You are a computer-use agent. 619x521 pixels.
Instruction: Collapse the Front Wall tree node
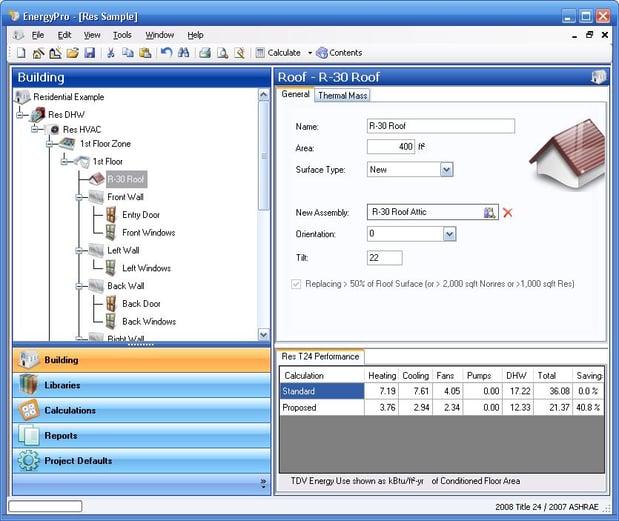point(78,197)
